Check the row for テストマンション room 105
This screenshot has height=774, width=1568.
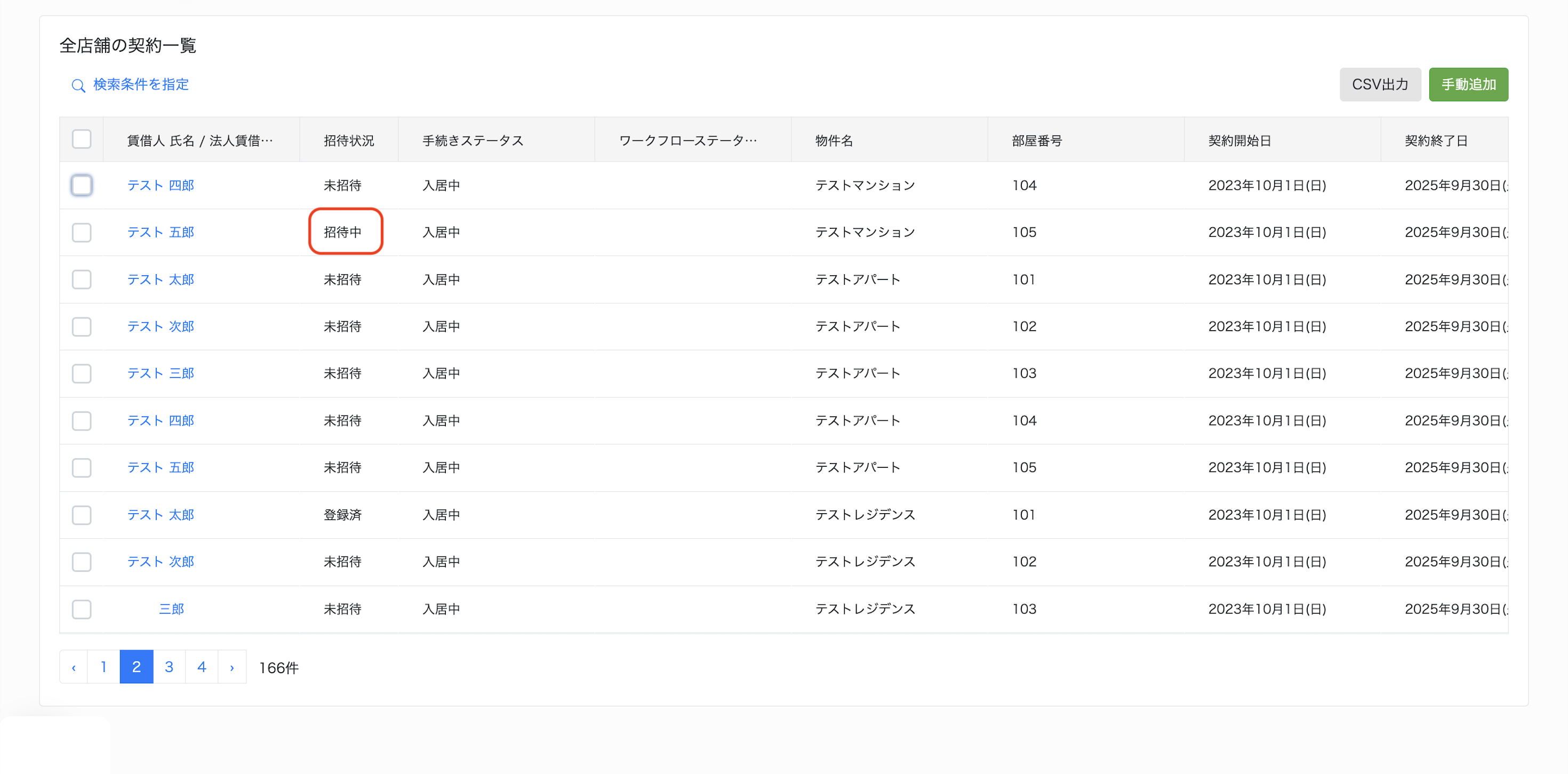point(82,232)
